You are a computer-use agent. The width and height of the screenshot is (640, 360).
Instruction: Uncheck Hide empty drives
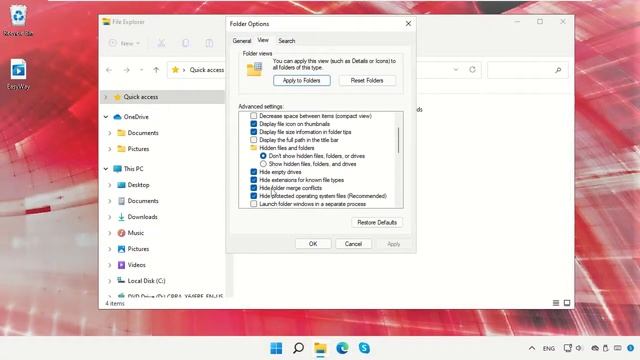tap(253, 172)
